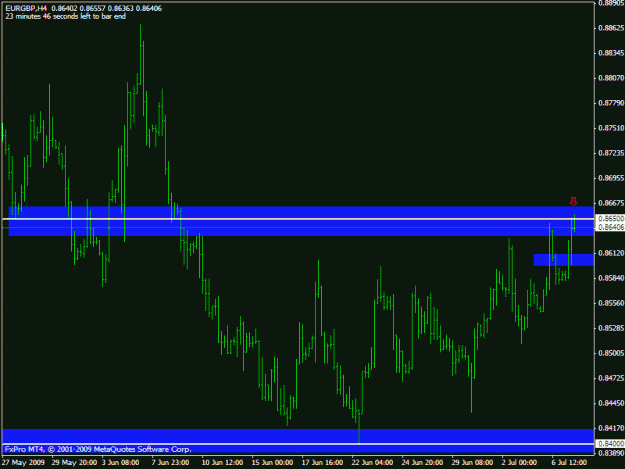Click the 2 Jul 00:00 time label
This screenshot has width=625, height=469.
pos(519,463)
